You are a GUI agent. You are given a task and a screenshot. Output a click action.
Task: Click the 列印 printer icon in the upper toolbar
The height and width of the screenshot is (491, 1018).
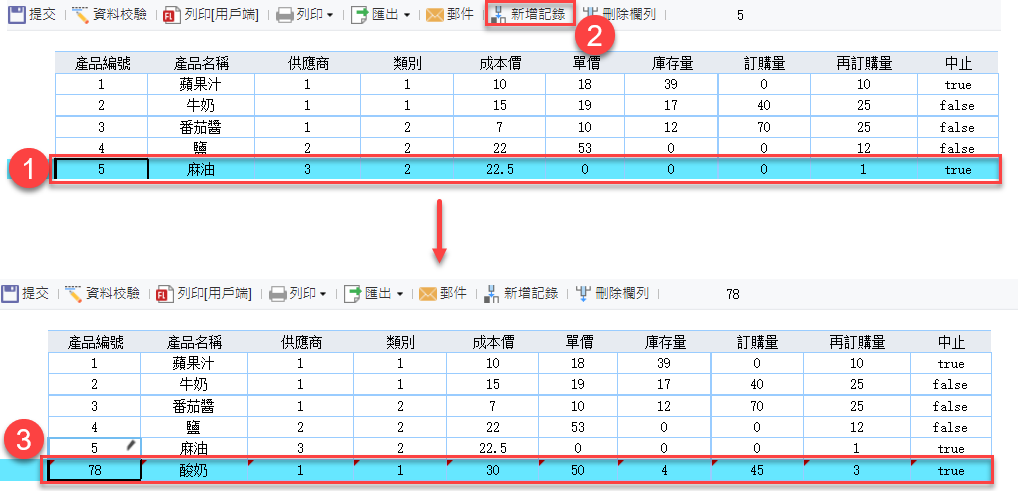(285, 16)
